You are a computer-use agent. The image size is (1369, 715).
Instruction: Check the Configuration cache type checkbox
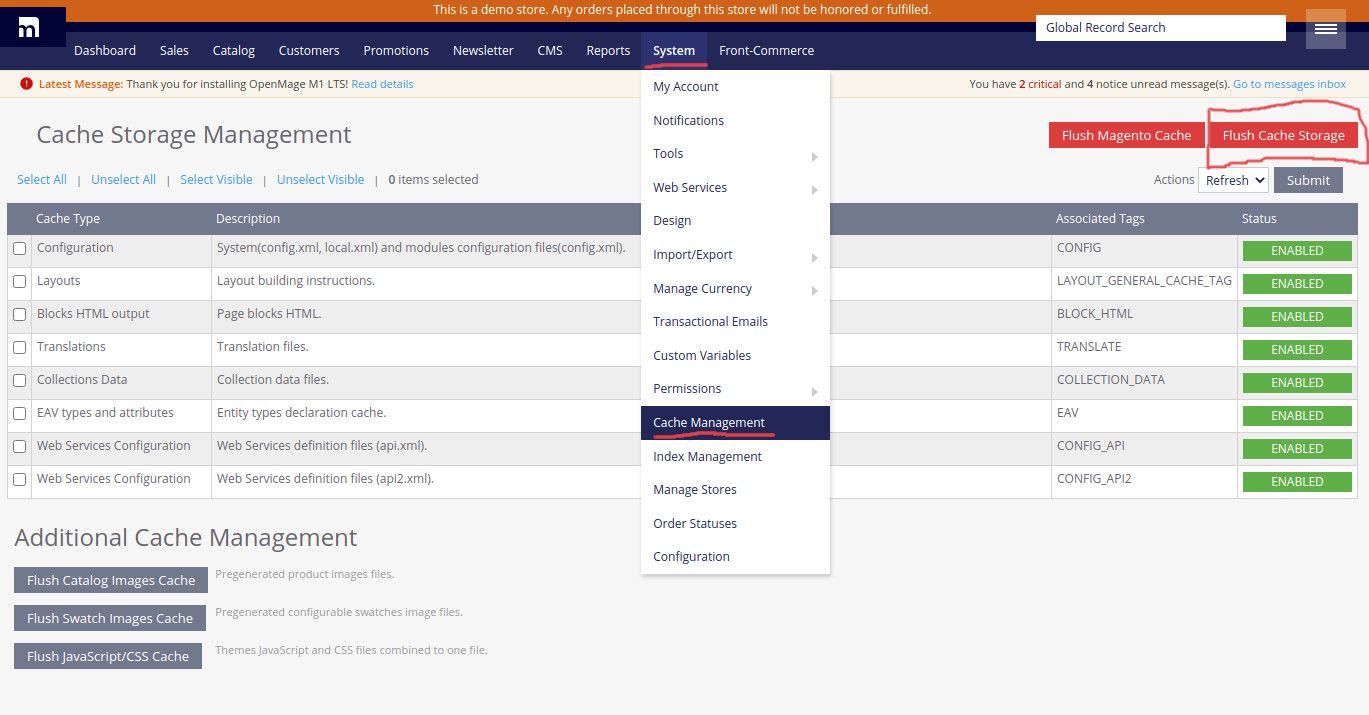coord(19,248)
